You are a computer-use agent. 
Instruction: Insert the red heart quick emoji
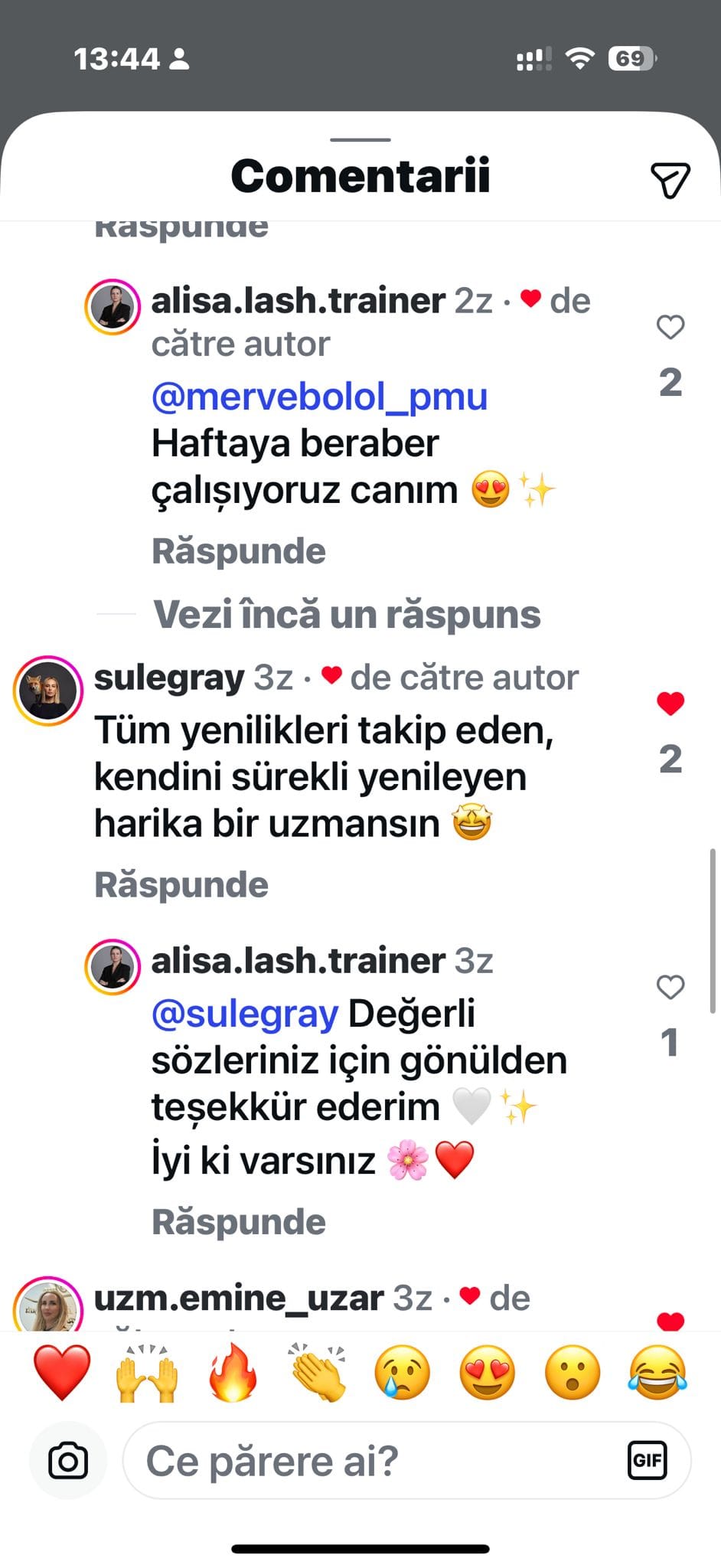tap(62, 1374)
